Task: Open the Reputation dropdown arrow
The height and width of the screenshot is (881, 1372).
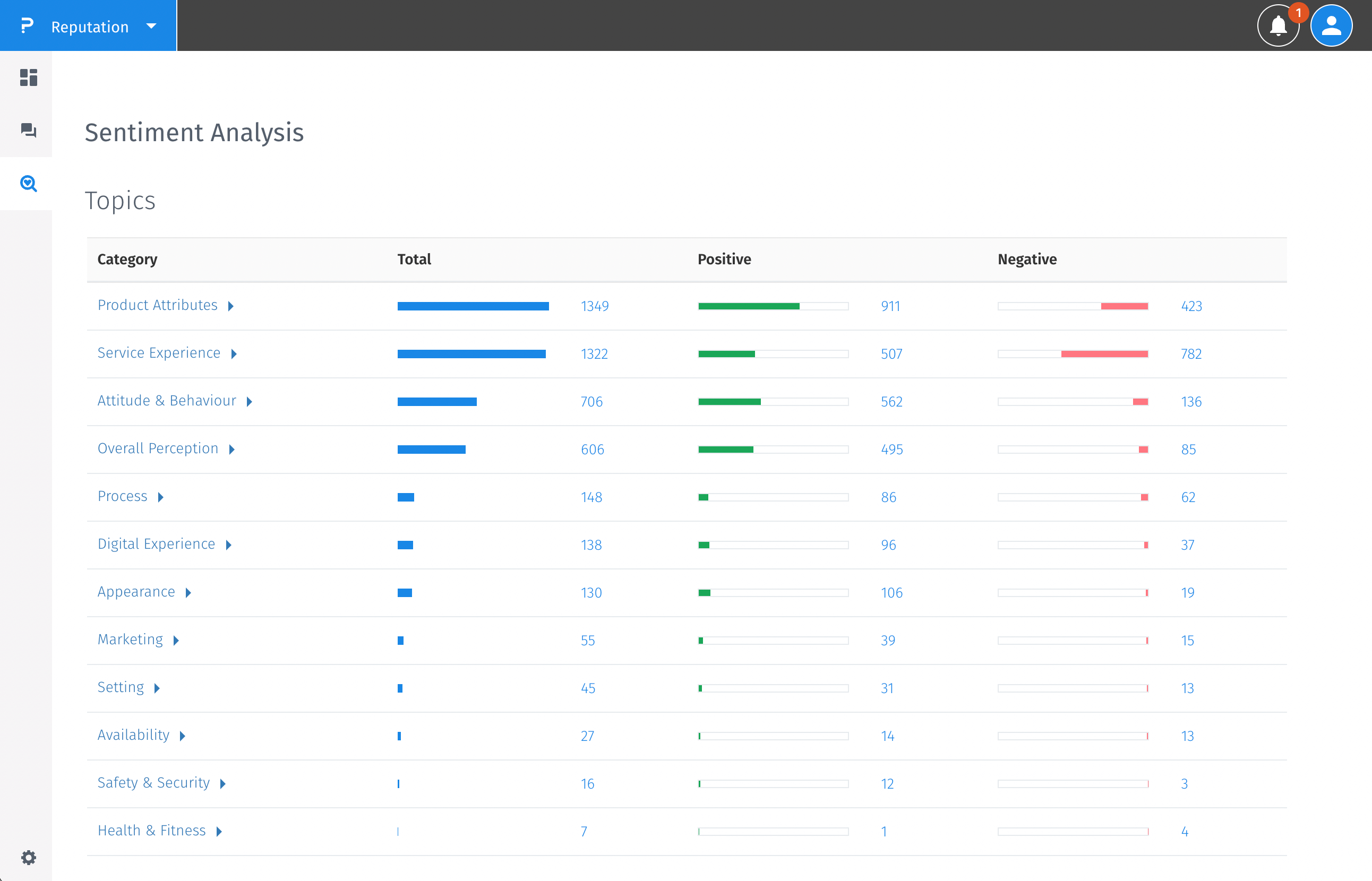Action: pyautogui.click(x=151, y=26)
